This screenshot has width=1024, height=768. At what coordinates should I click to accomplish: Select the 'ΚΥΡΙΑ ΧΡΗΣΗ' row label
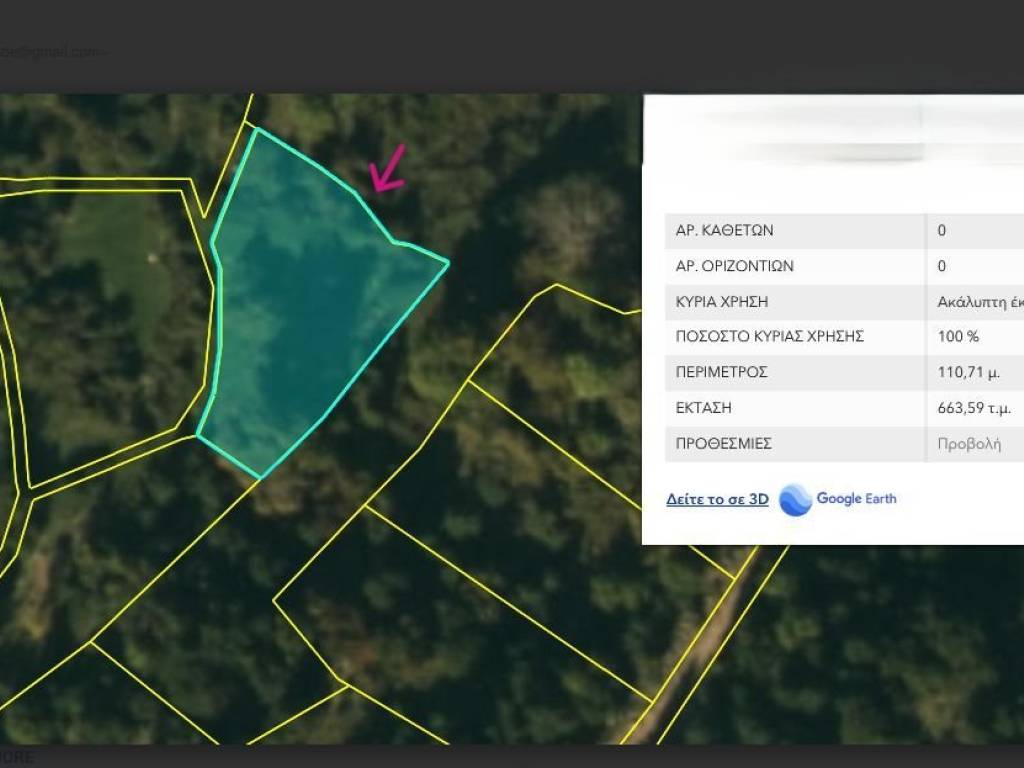click(x=722, y=302)
